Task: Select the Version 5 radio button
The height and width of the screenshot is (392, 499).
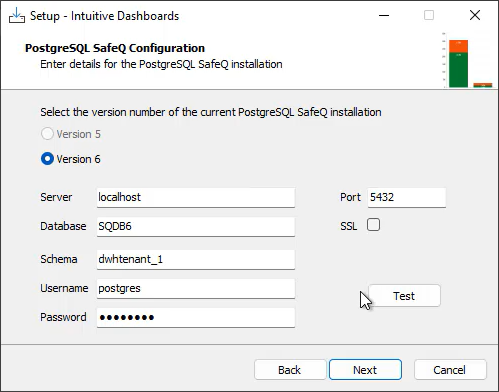Action: click(47, 134)
